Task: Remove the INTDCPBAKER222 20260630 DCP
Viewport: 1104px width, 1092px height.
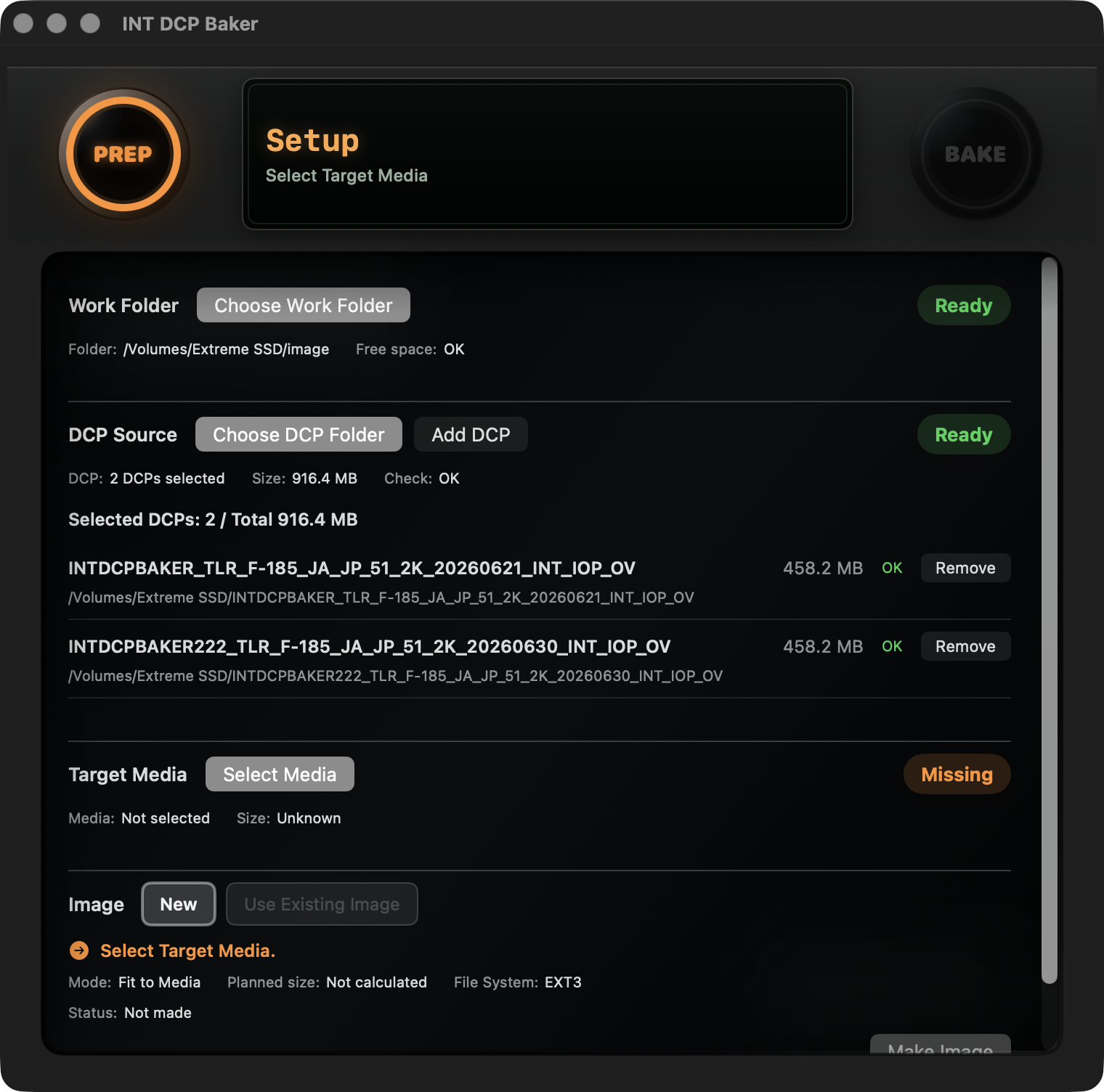Action: [x=965, y=646]
